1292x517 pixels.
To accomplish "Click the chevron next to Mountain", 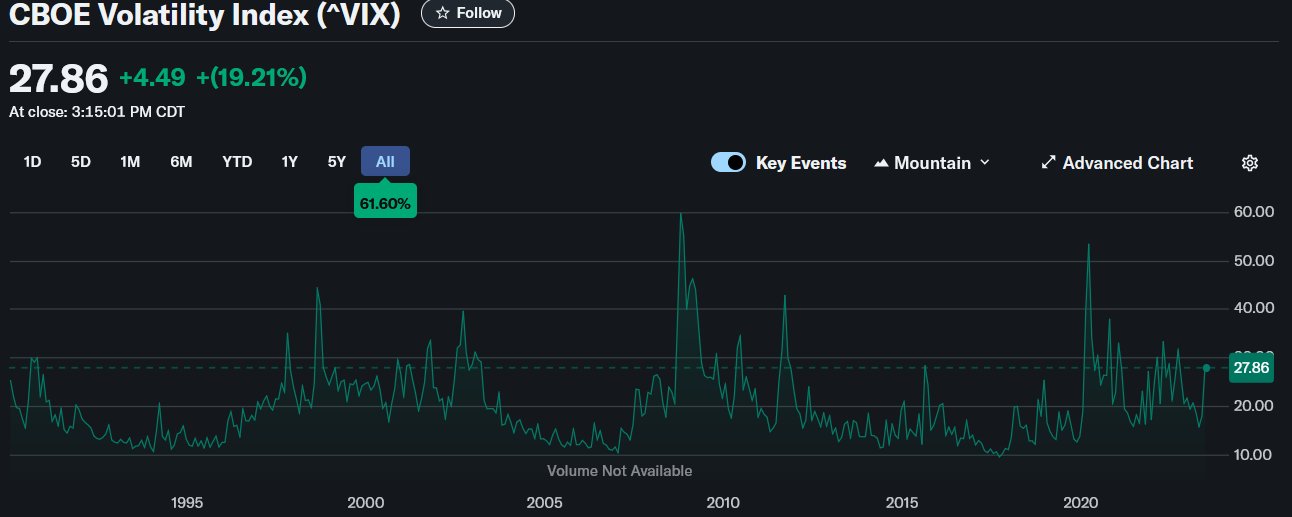I will coord(985,163).
